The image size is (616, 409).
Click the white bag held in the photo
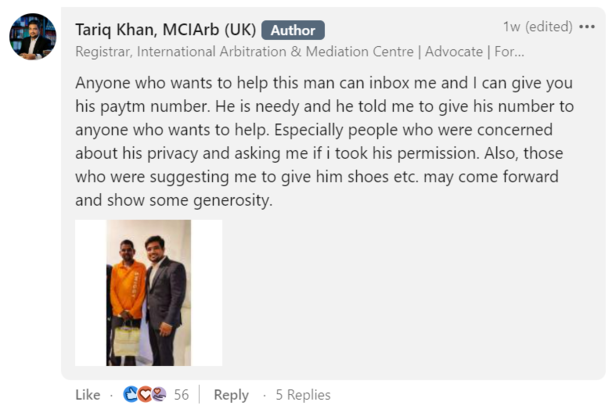[x=126, y=339]
